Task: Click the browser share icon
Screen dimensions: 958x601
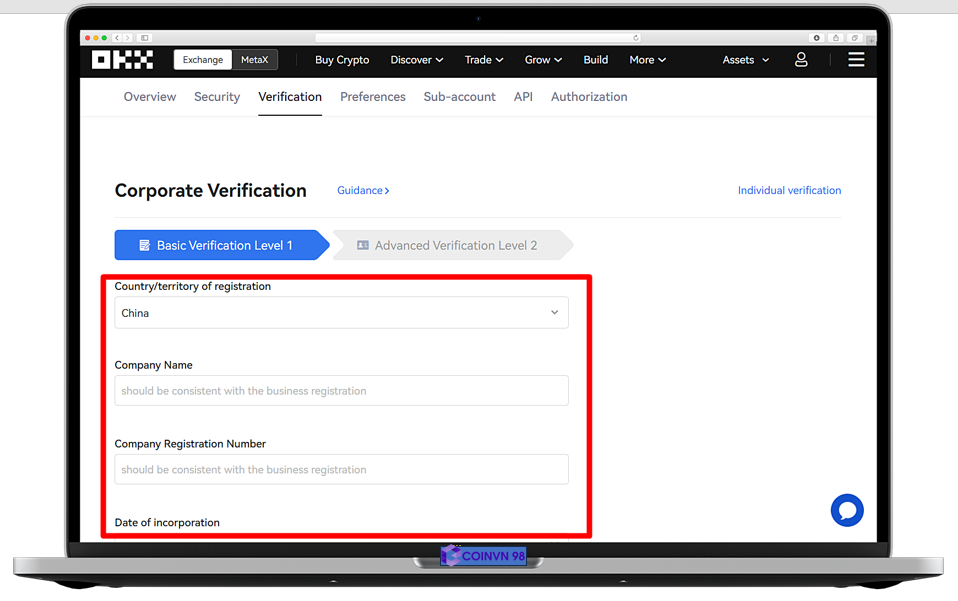Action: 836,38
